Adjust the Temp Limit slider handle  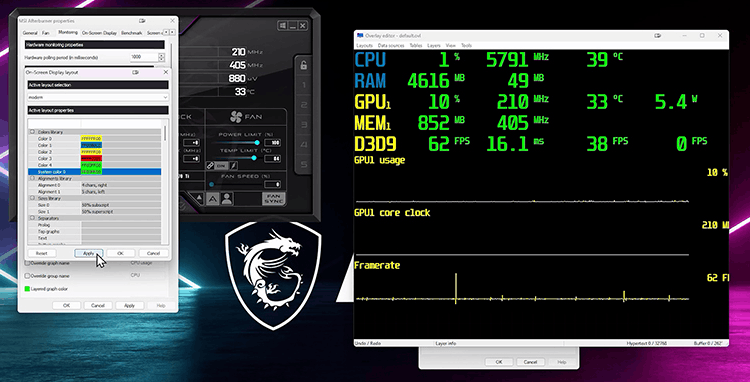click(254, 158)
